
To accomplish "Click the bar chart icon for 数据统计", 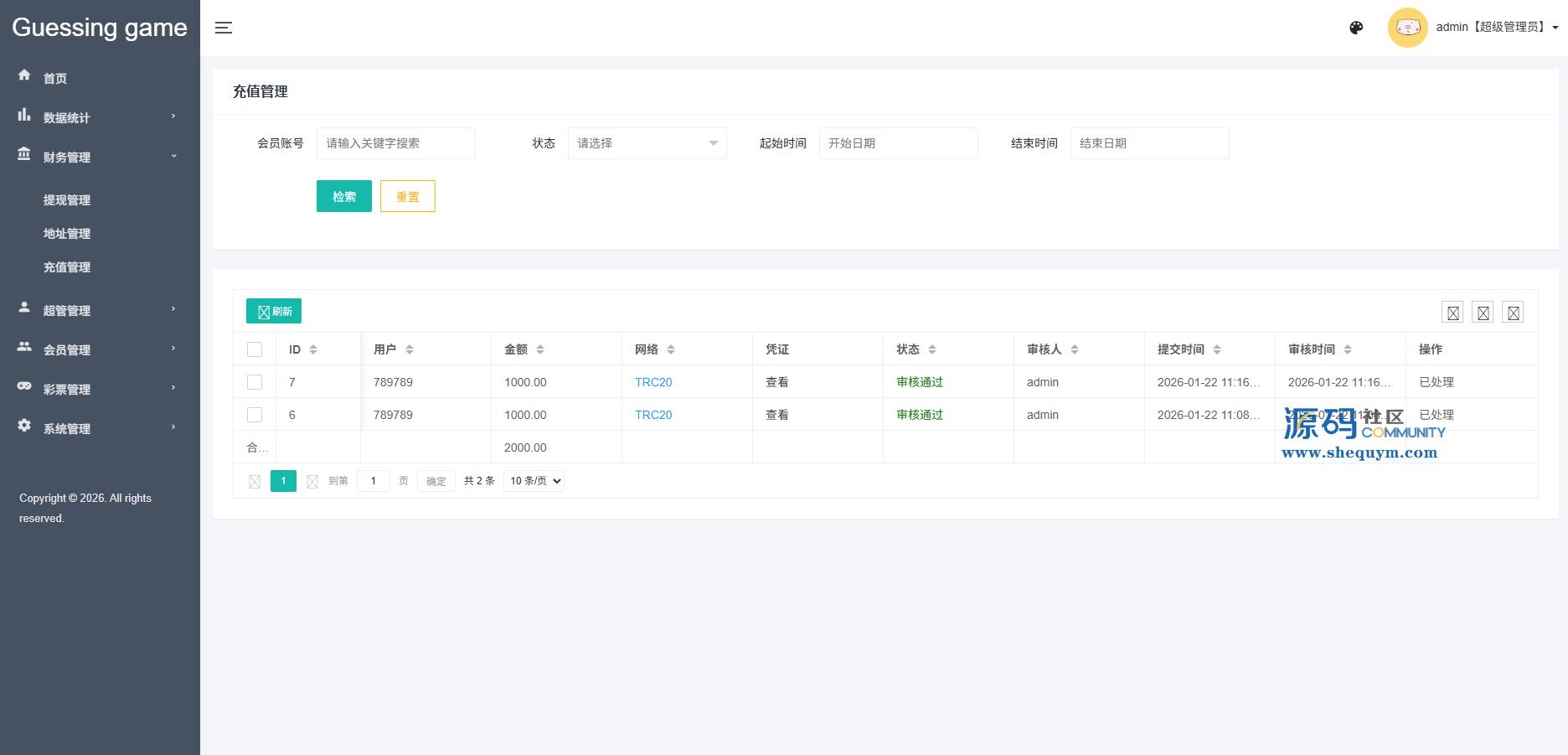I will (x=24, y=115).
